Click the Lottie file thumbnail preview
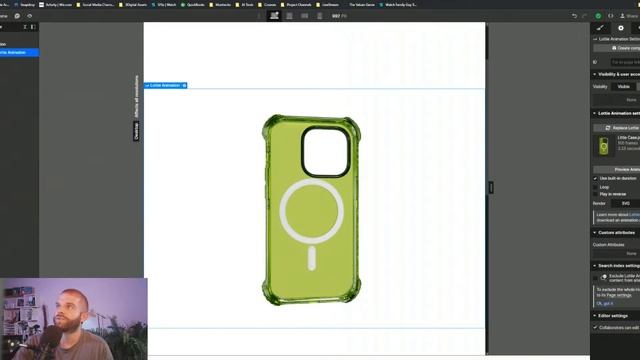The image size is (640, 360). pyautogui.click(x=604, y=146)
